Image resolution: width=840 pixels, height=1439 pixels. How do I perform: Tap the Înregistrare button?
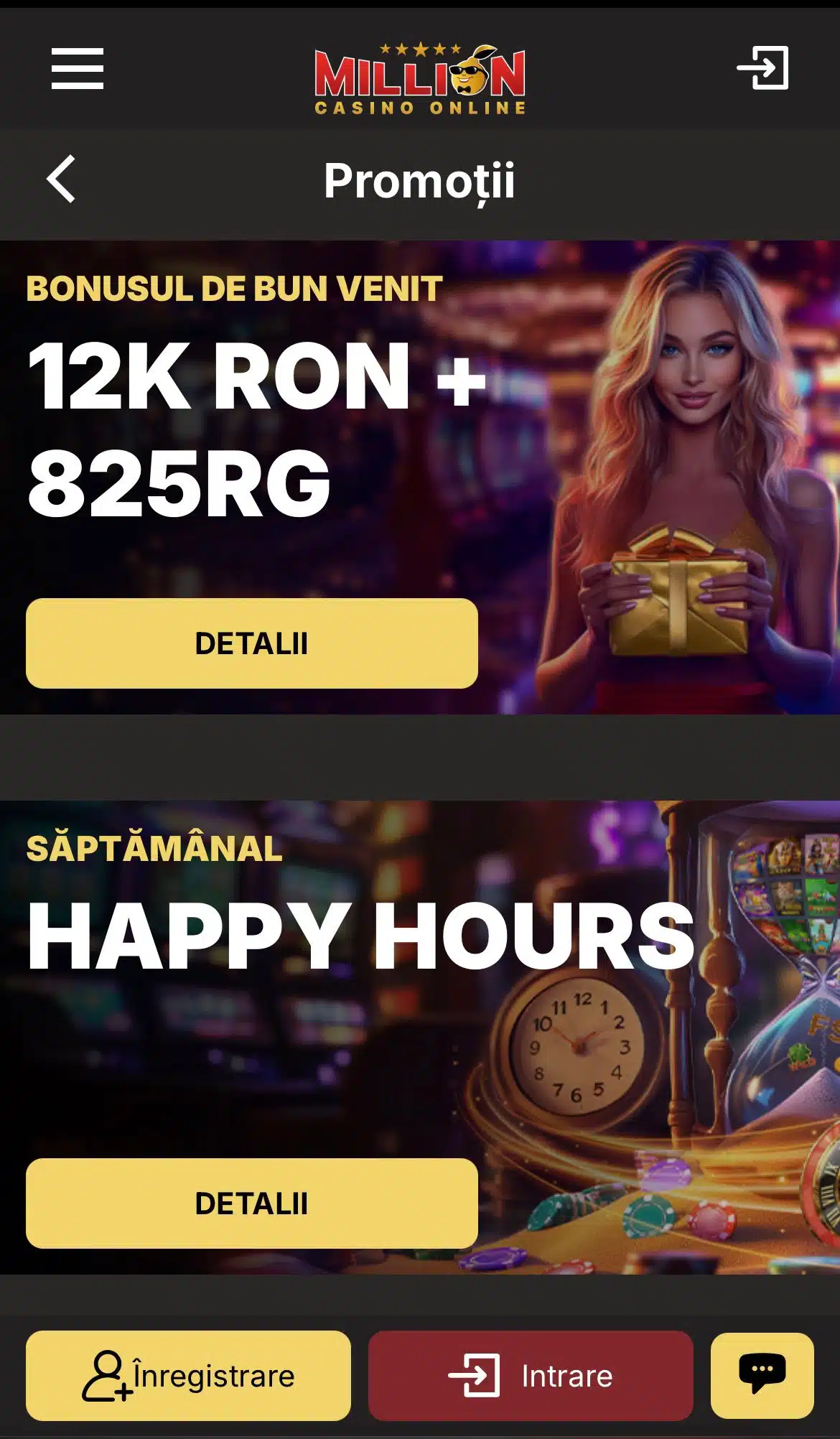pos(188,1376)
